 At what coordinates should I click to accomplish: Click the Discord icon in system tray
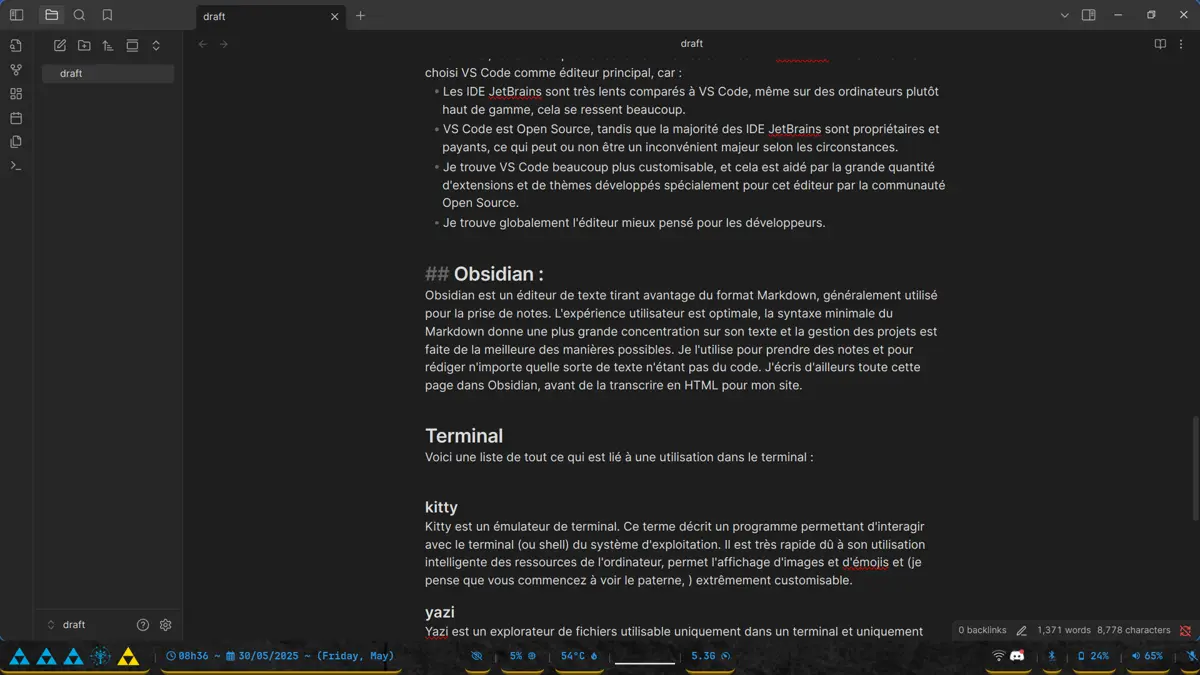[1017, 656]
